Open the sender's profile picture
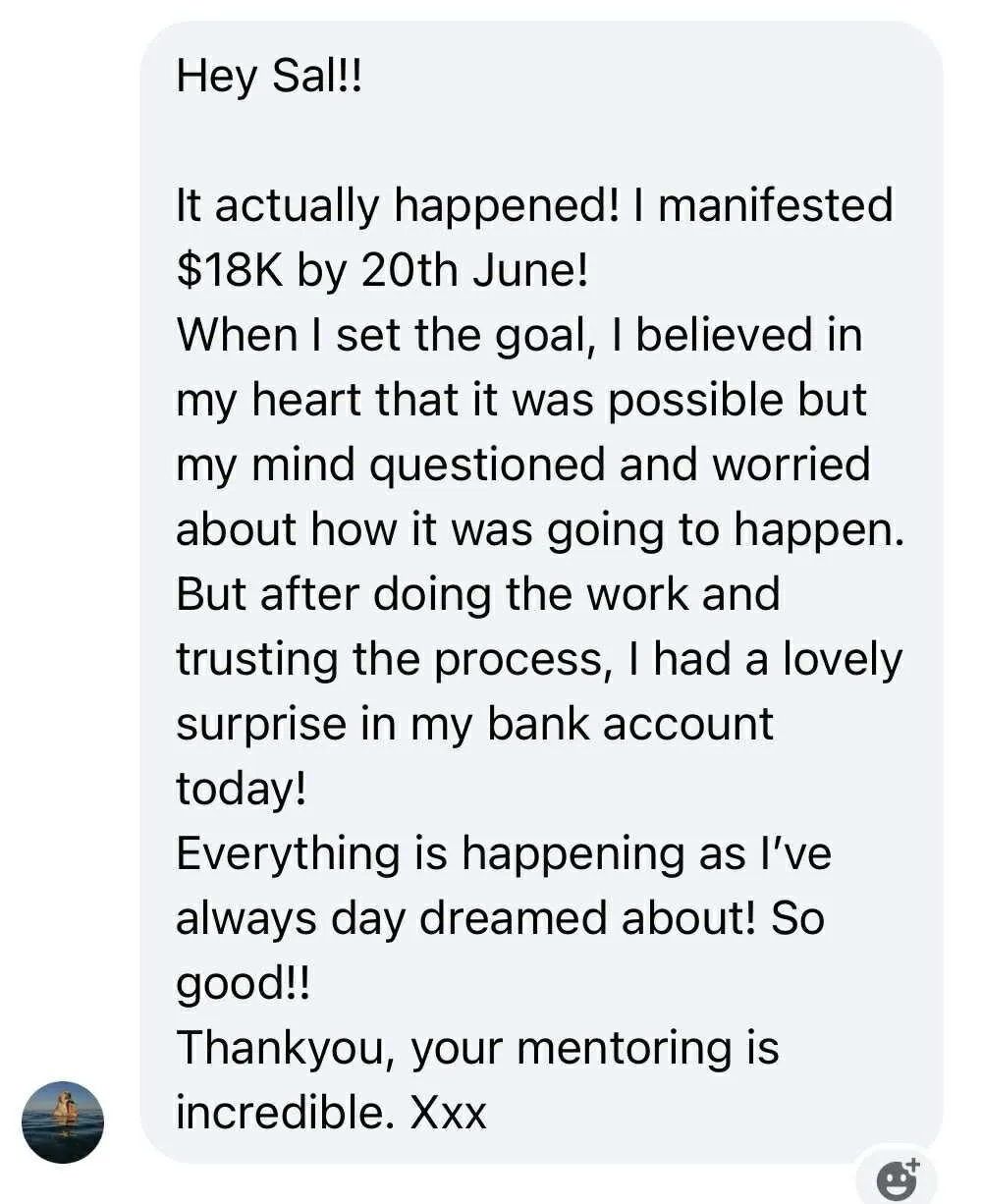The height and width of the screenshot is (1204, 982). (63, 1122)
